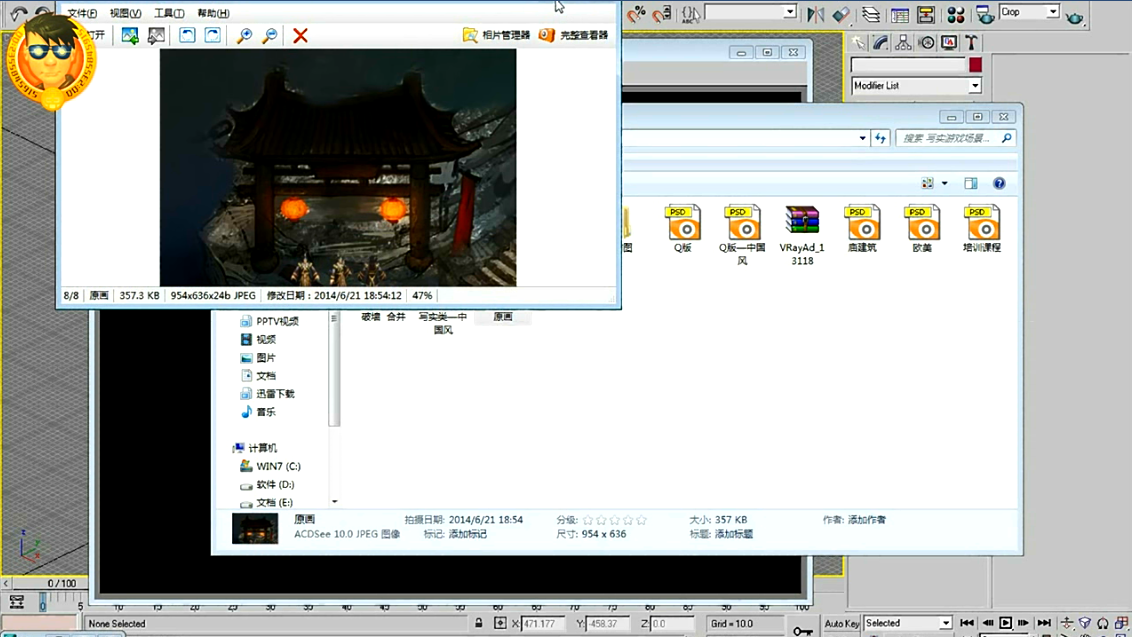Switch to the Utilities command panel tab
This screenshot has width=1132, height=637.
[972, 43]
